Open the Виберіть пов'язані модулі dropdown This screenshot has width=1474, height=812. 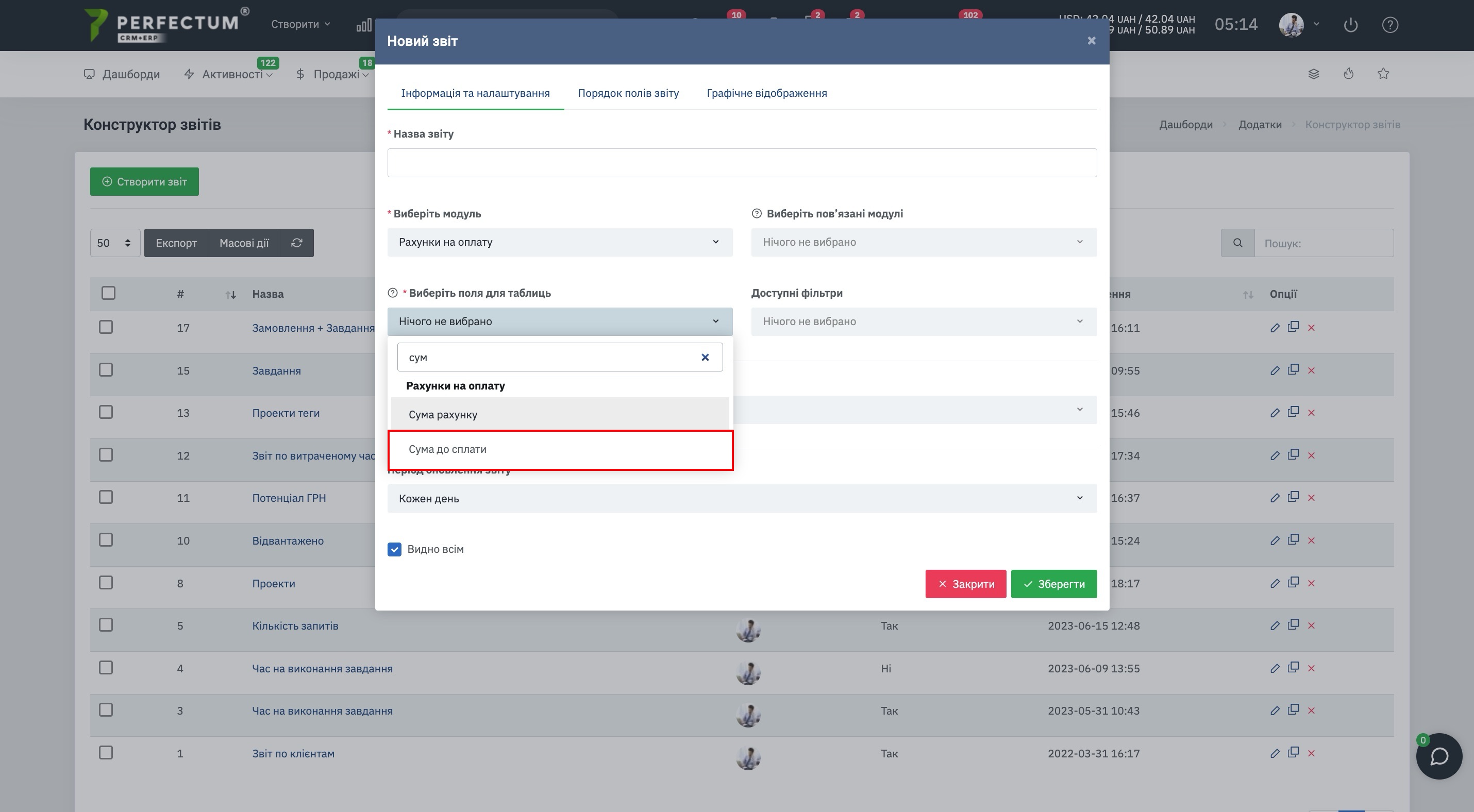click(x=924, y=243)
